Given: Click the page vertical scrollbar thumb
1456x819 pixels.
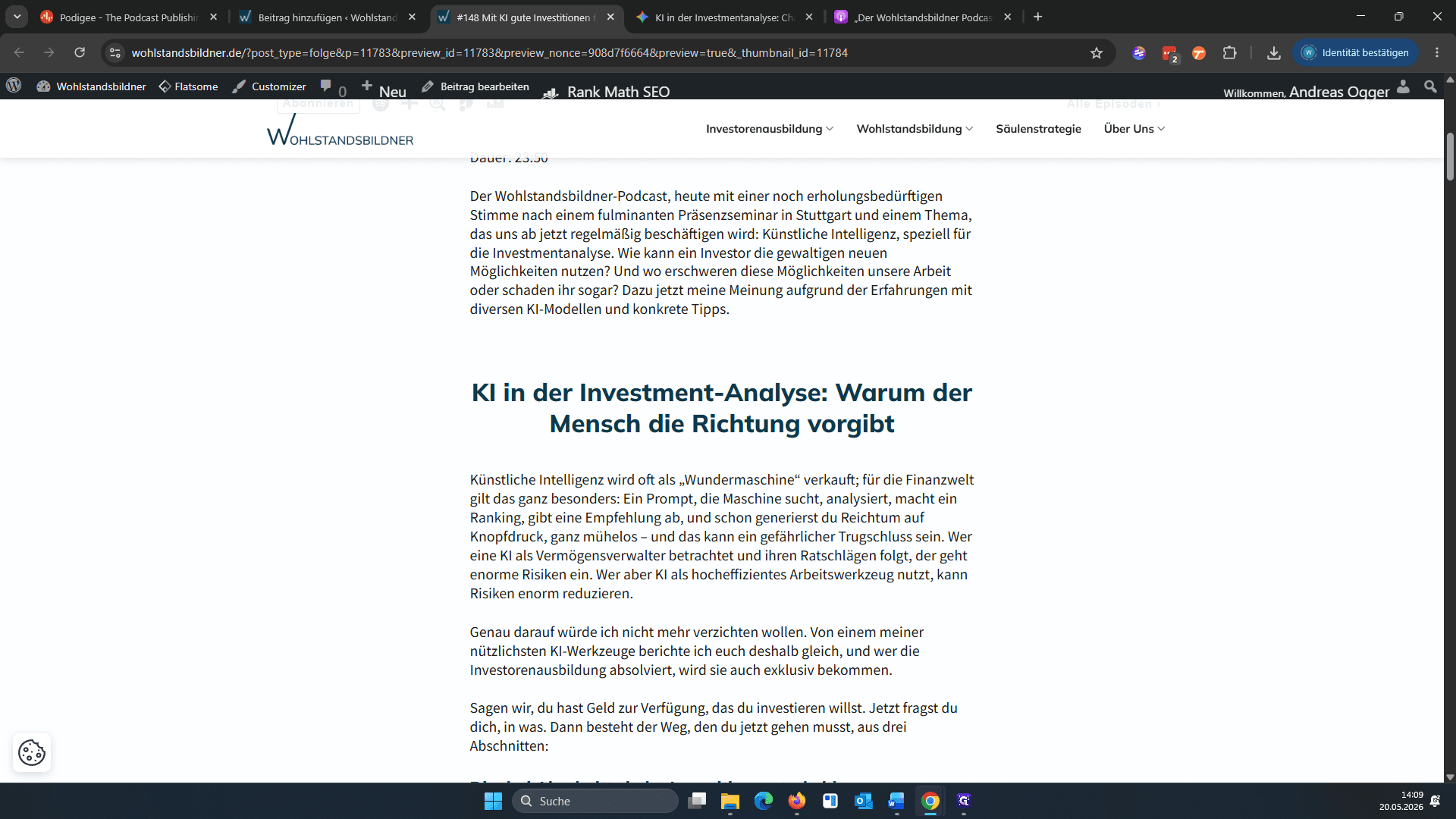Looking at the screenshot, I should 1450,156.
